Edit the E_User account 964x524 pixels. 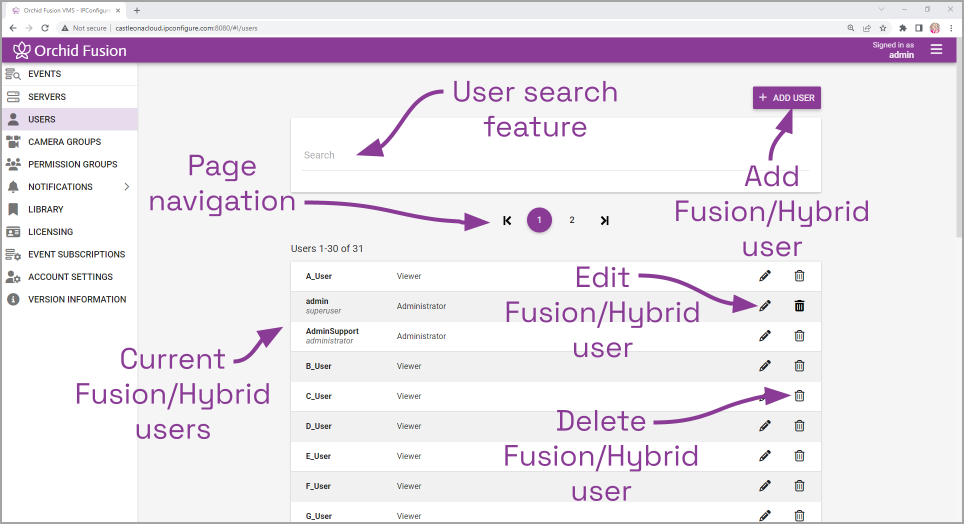click(x=765, y=456)
